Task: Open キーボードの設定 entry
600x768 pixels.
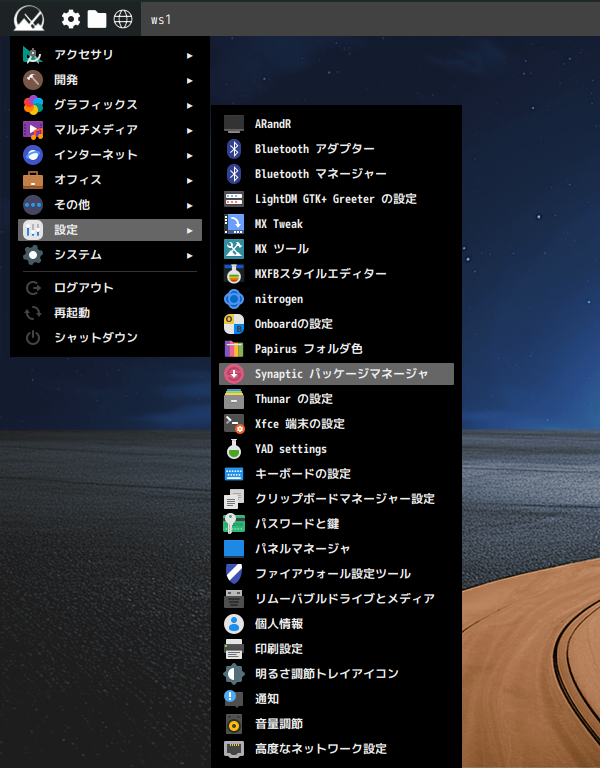Action: tap(336, 474)
